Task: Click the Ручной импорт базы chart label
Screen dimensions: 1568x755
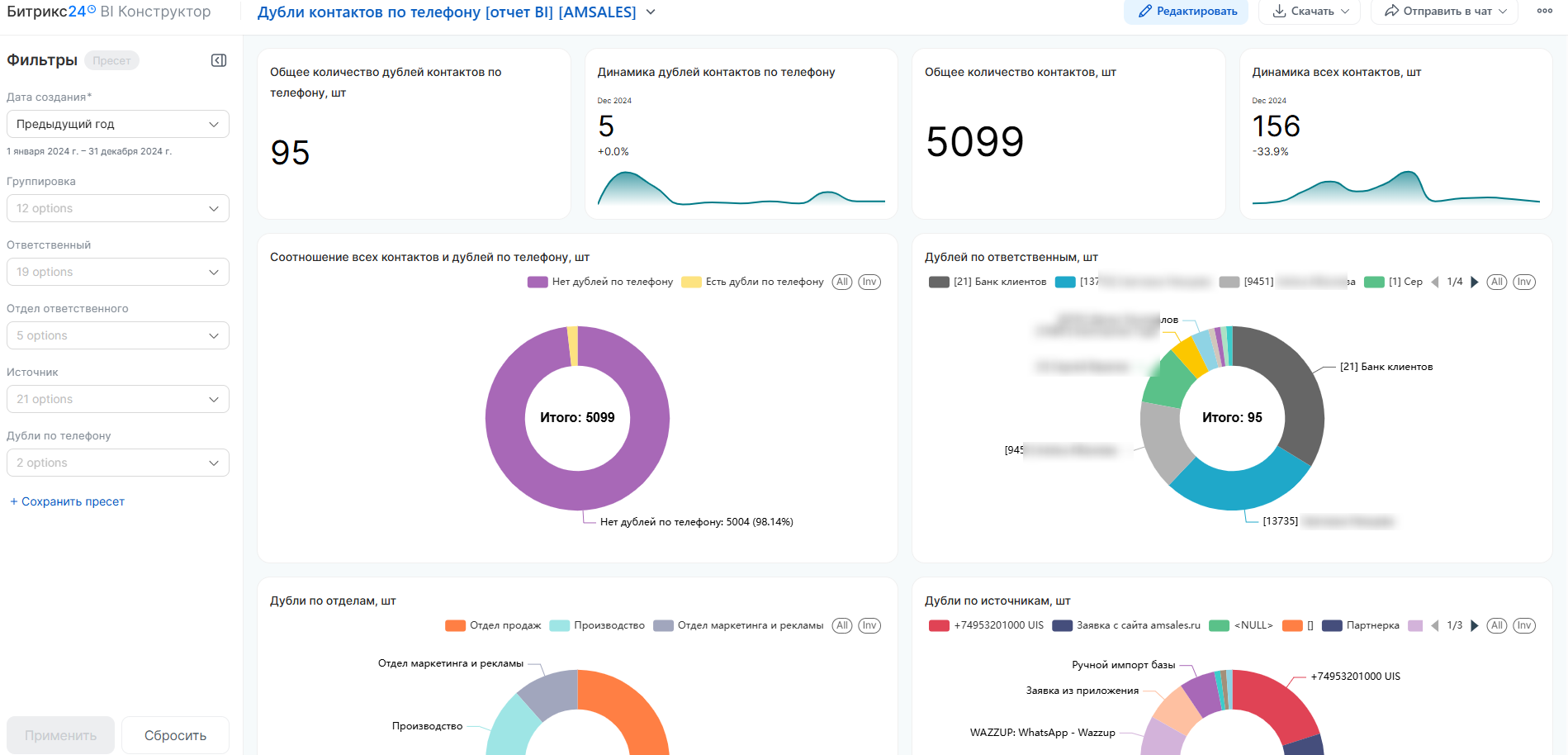Action: click(x=1123, y=665)
